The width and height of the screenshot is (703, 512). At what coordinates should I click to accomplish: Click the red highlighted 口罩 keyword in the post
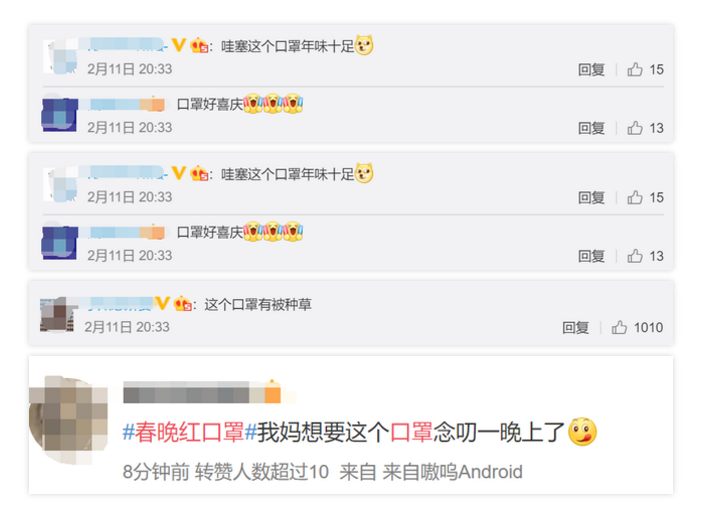click(412, 432)
